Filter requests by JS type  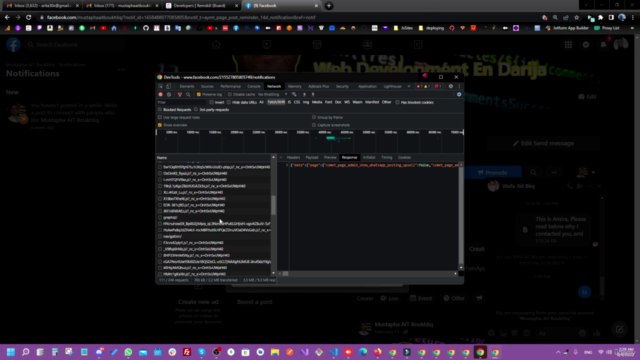click(289, 102)
